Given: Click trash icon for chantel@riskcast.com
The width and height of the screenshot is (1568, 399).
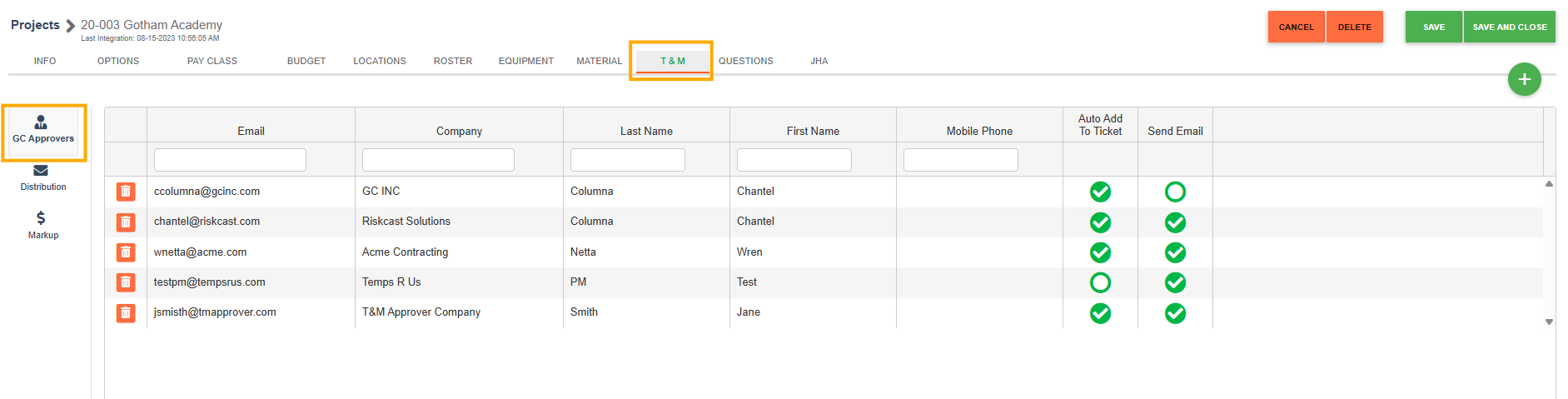Looking at the screenshot, I should 126,222.
